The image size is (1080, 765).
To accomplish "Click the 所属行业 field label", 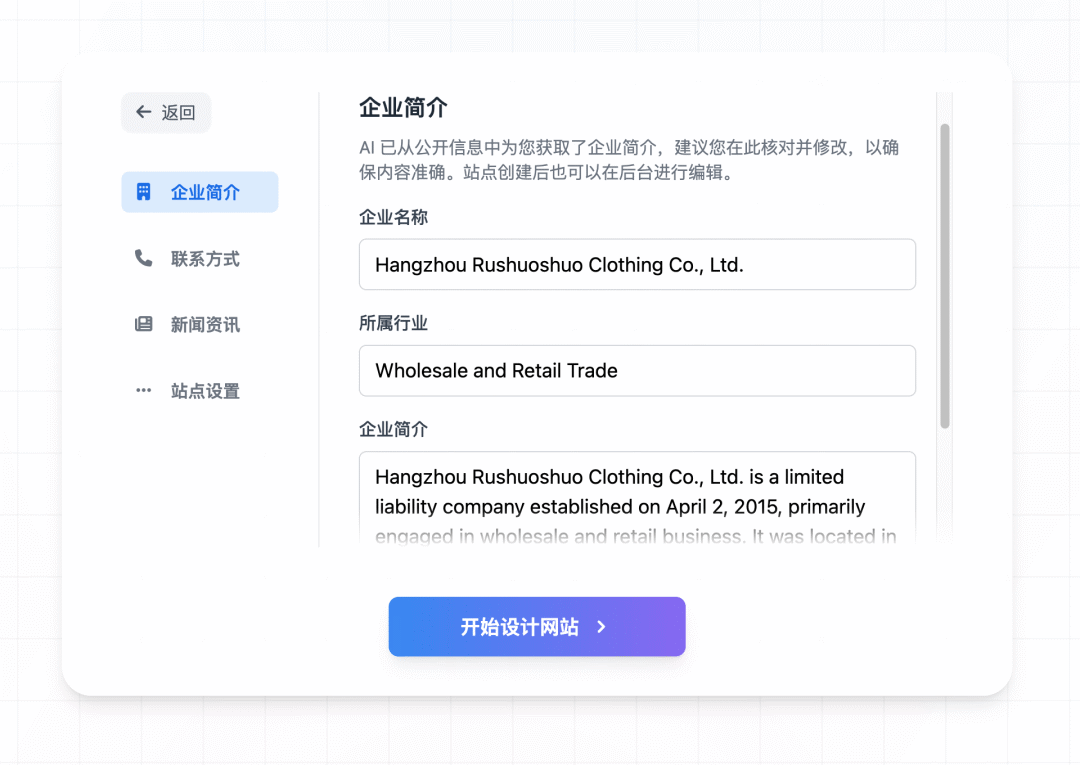I will click(393, 323).
